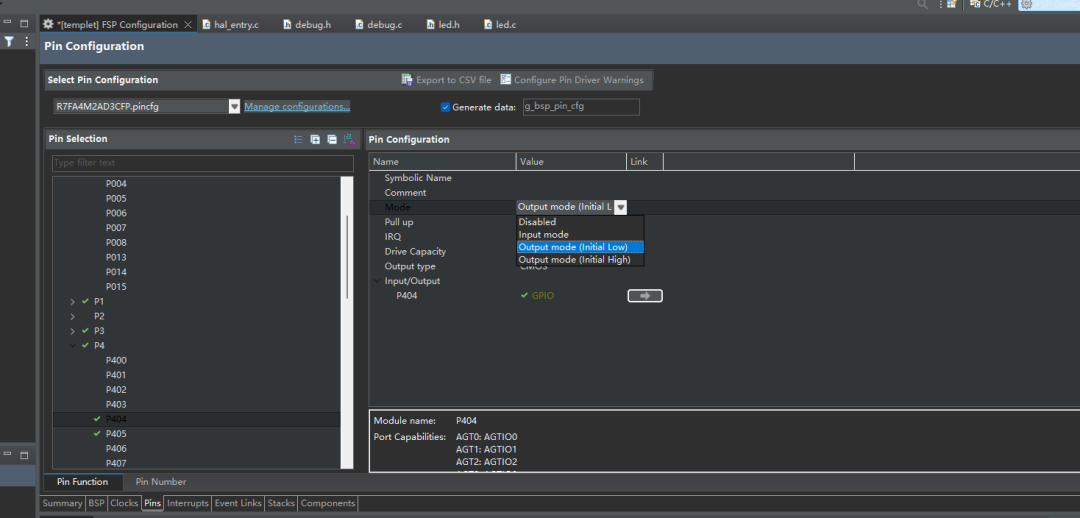Open the pin configuration file dropdown
Viewport: 1080px width, 518px height.
(234, 107)
